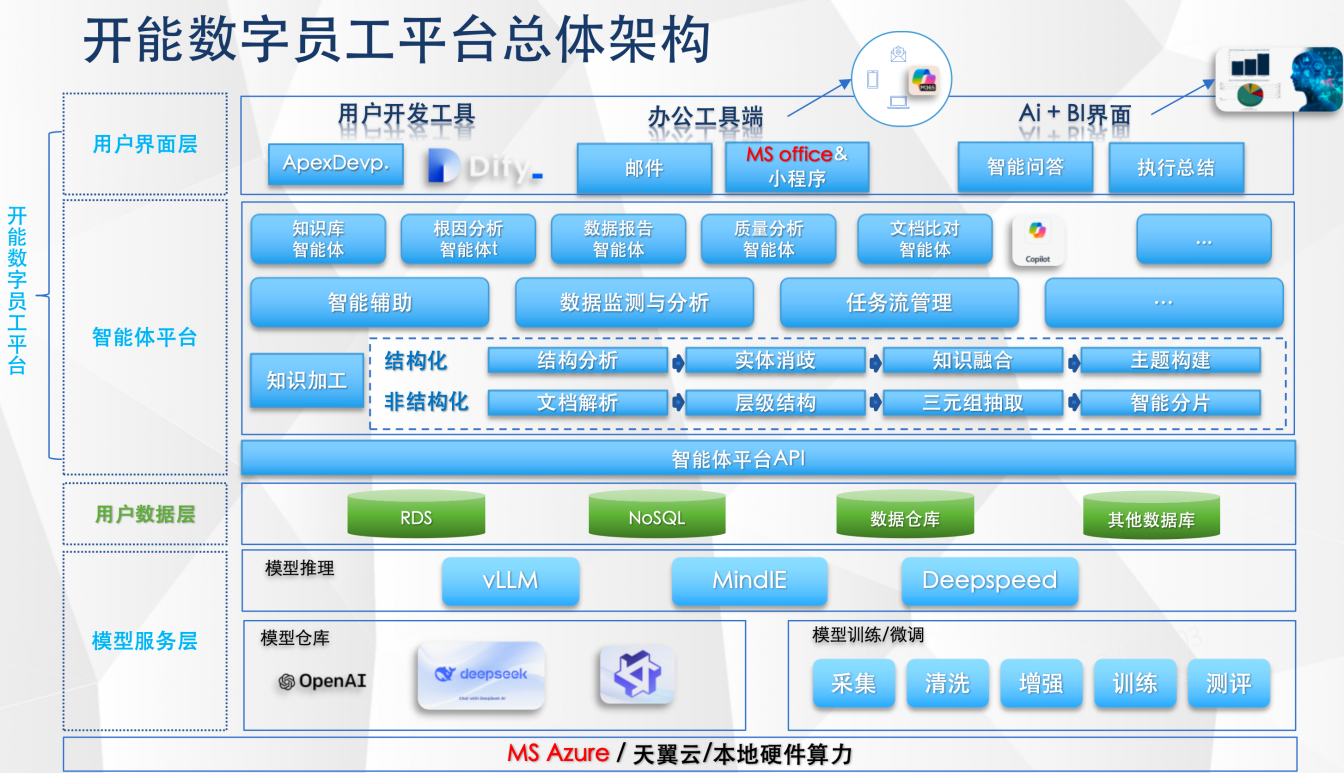Click the 用户界面层 layer label
Viewport: 1344px width, 773px height.
coord(145,144)
